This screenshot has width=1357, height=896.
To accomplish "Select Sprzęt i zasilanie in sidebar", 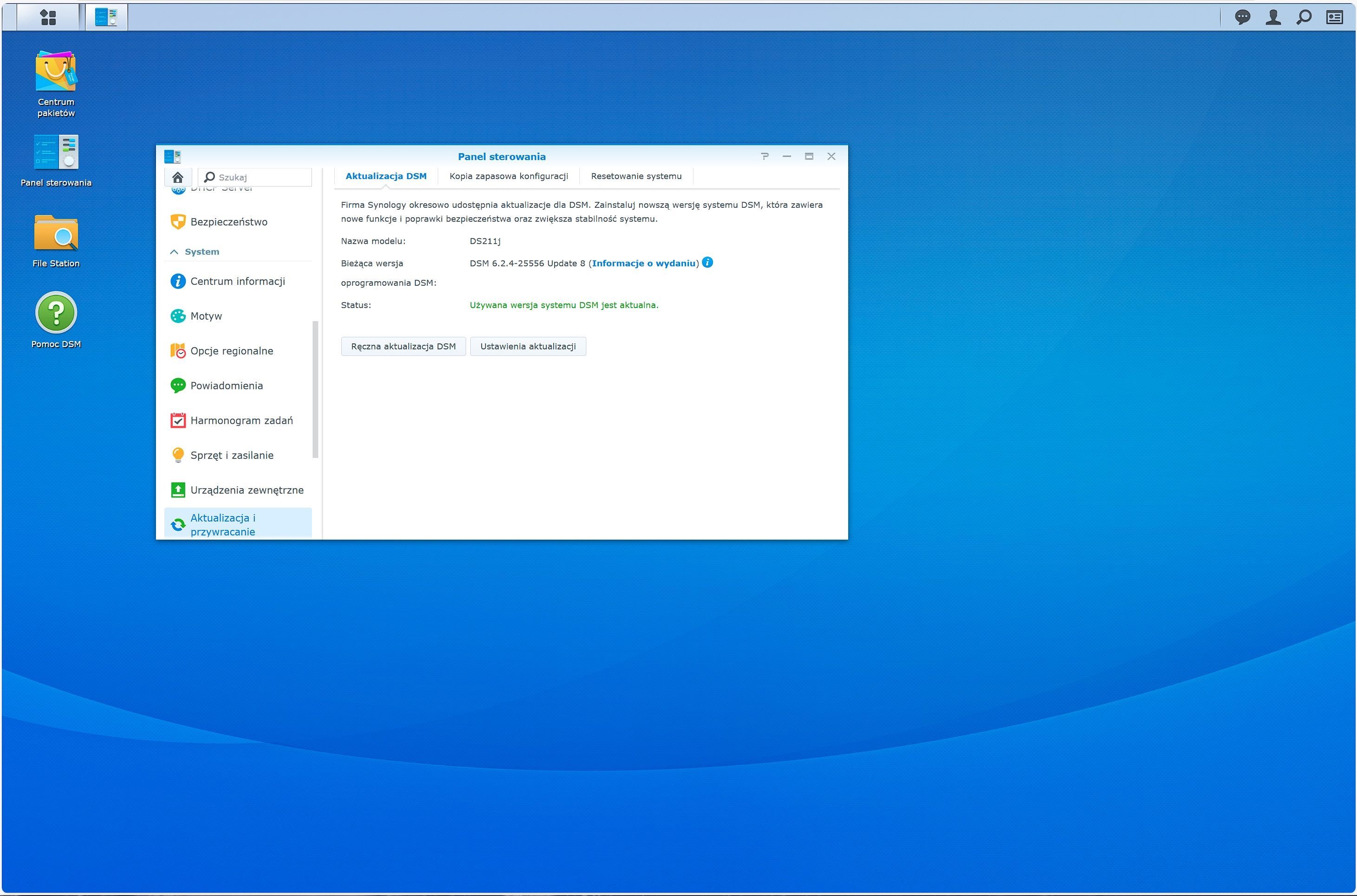I will pyautogui.click(x=238, y=456).
